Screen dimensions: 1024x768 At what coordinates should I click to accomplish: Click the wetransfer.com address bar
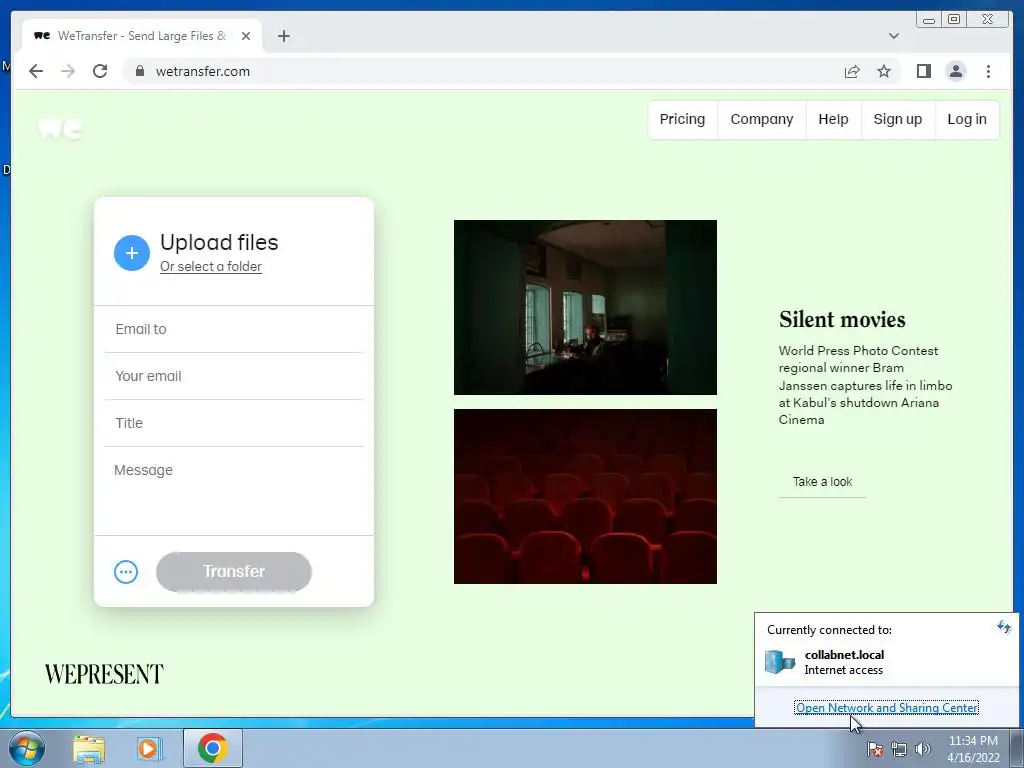(481, 71)
